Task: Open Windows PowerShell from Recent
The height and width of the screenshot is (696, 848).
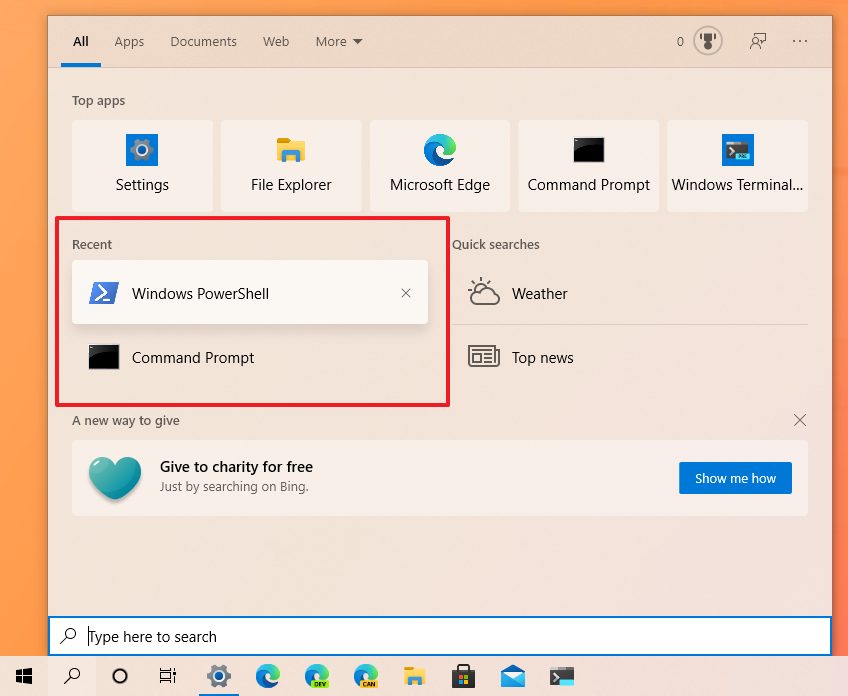Action: pyautogui.click(x=200, y=293)
